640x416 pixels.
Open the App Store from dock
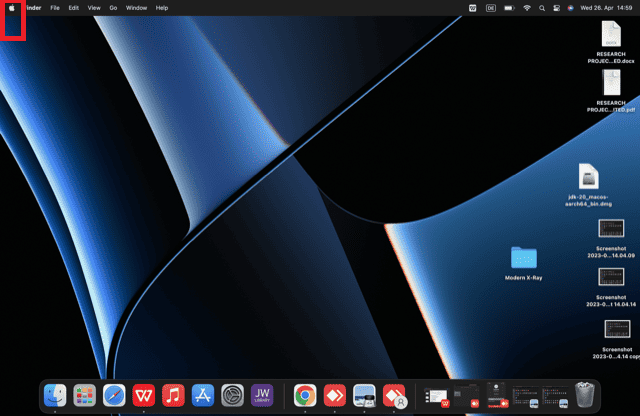(x=203, y=395)
